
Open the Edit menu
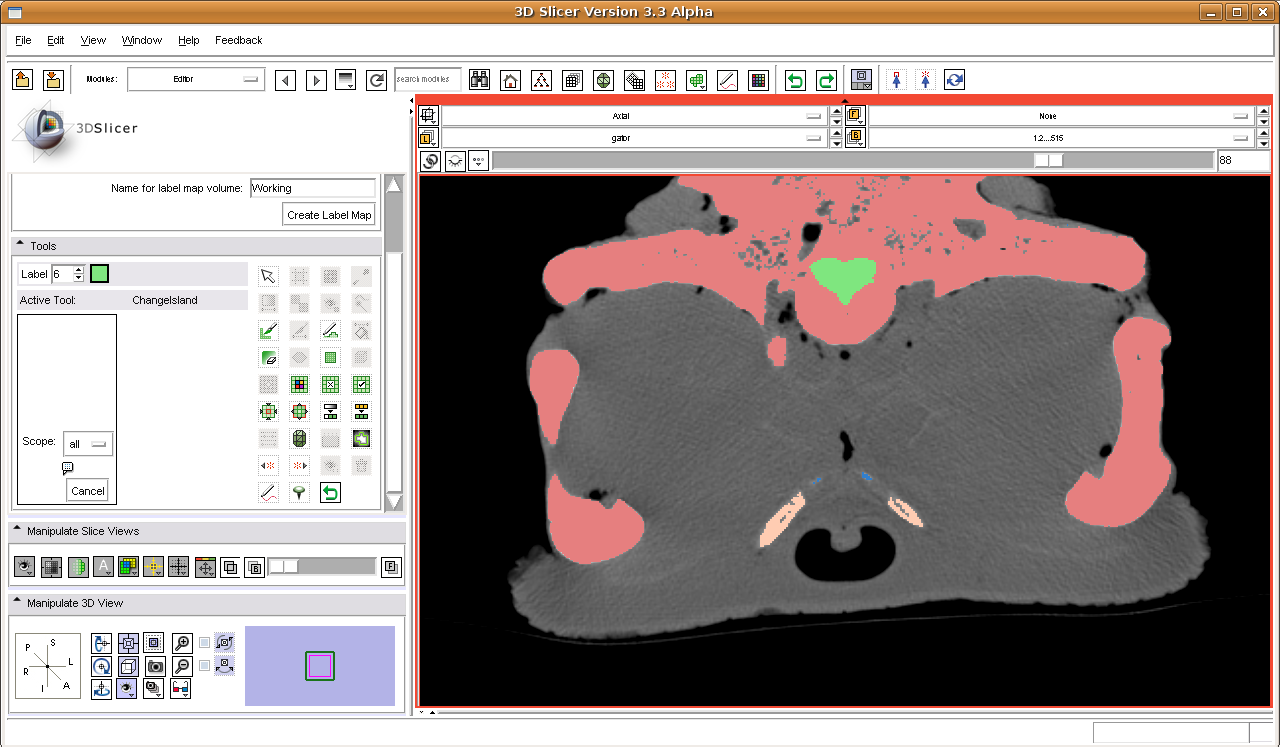(x=56, y=40)
